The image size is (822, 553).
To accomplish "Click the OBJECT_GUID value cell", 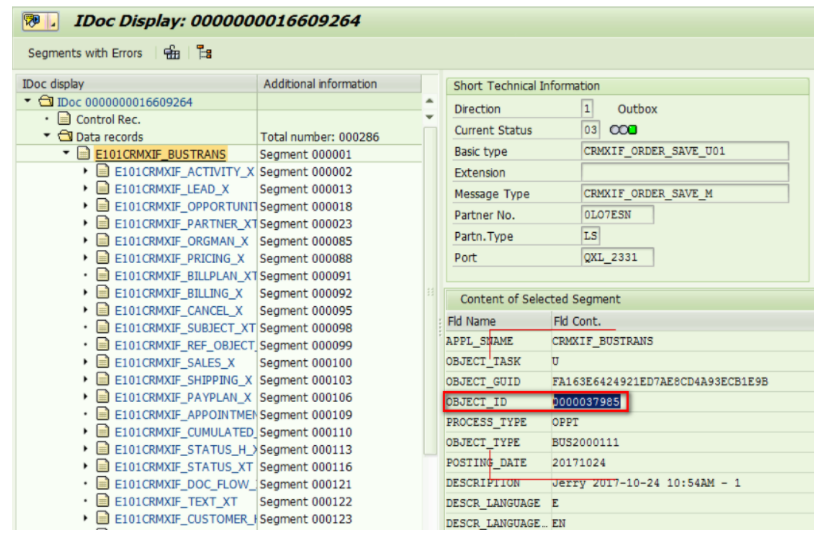I will pyautogui.click(x=659, y=382).
